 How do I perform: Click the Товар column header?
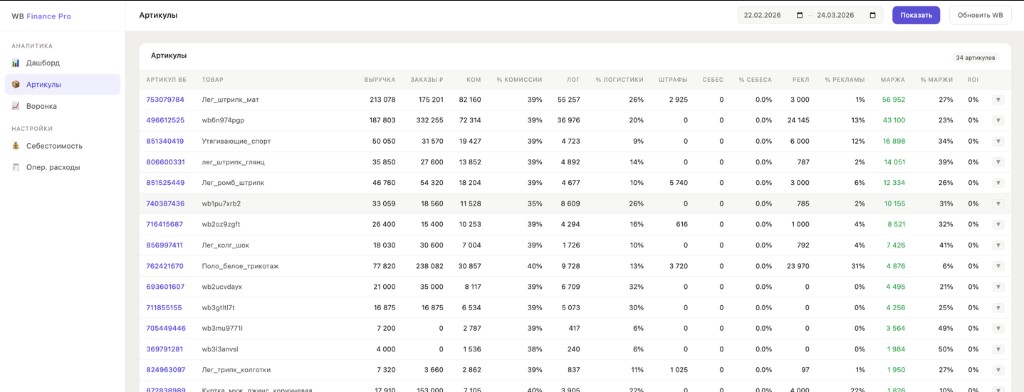pyautogui.click(x=213, y=80)
